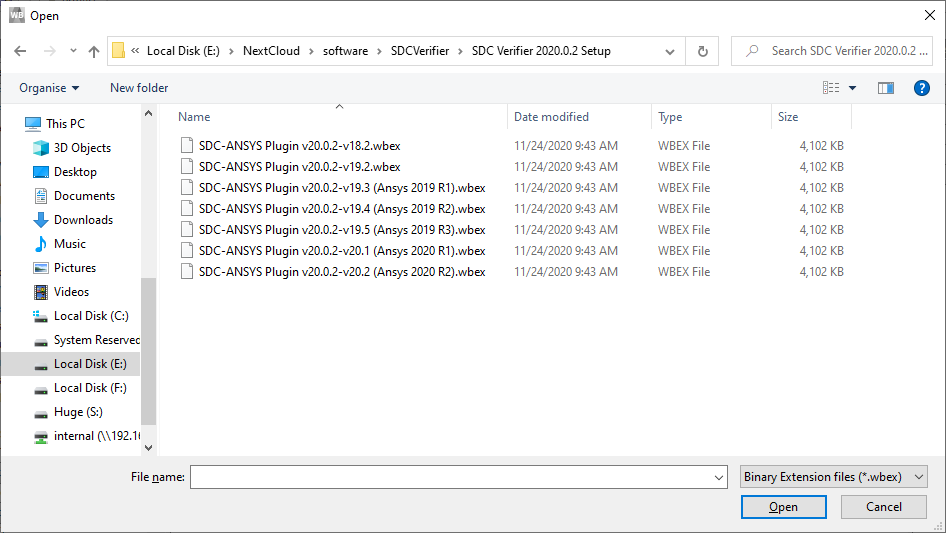
Task: Click the Workbench WB title bar icon
Action: 17,14
